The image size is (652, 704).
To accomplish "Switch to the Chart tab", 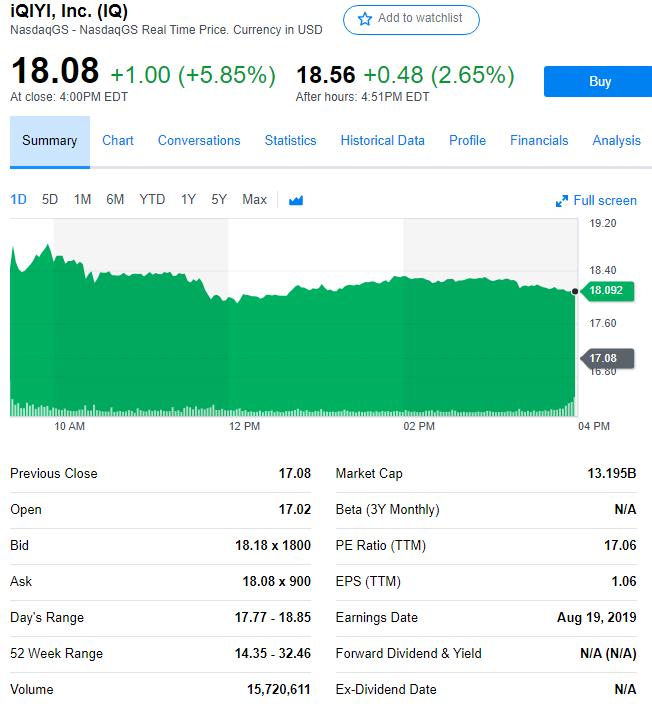I will click(x=118, y=141).
